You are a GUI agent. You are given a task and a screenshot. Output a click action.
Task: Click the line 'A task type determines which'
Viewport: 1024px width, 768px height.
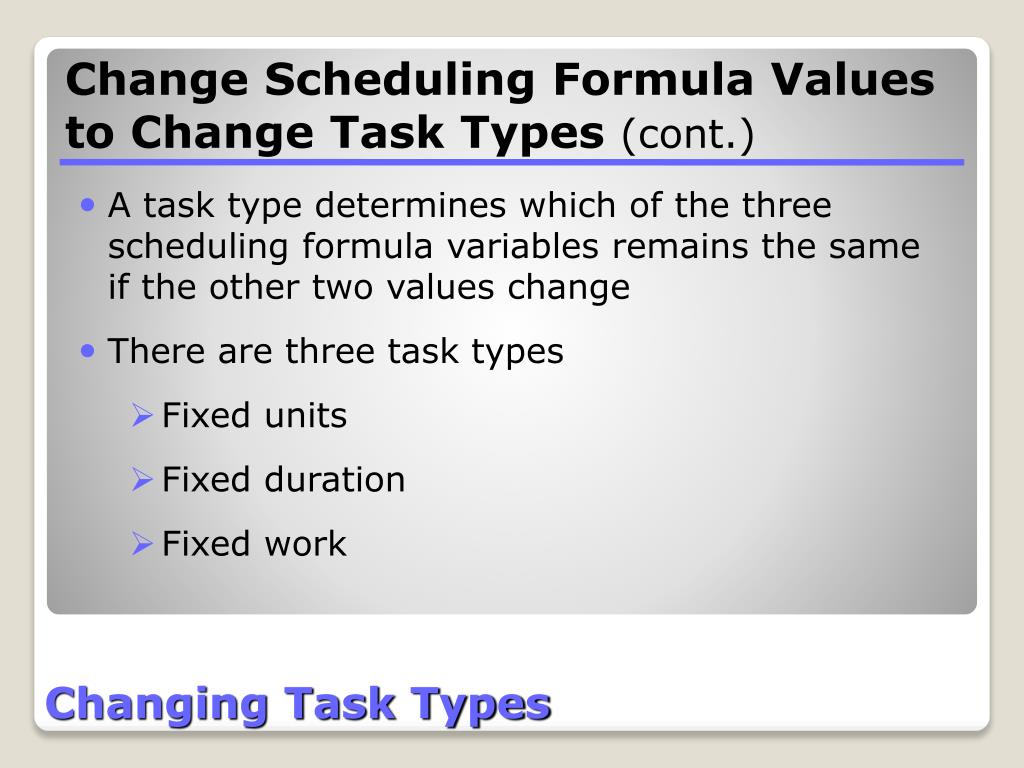(470, 206)
